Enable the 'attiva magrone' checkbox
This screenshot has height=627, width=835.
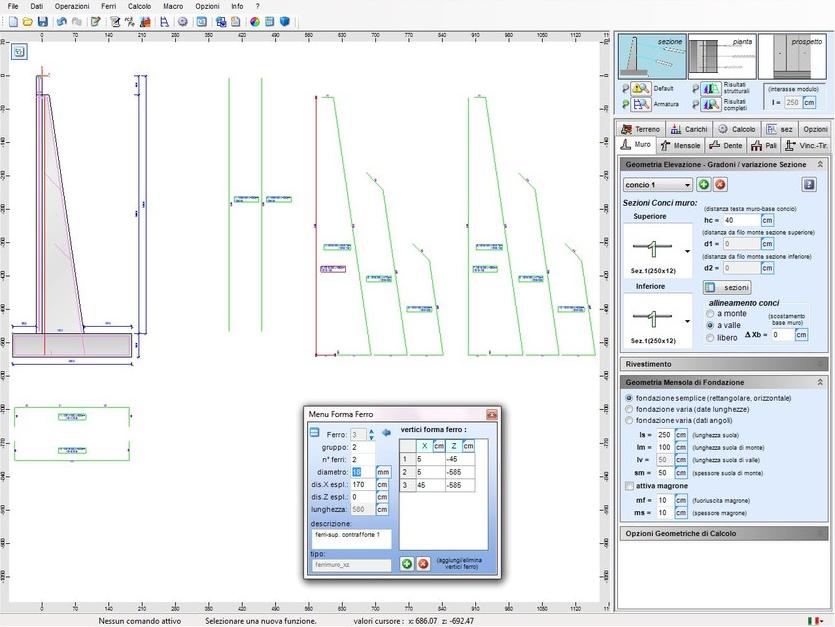[628, 486]
